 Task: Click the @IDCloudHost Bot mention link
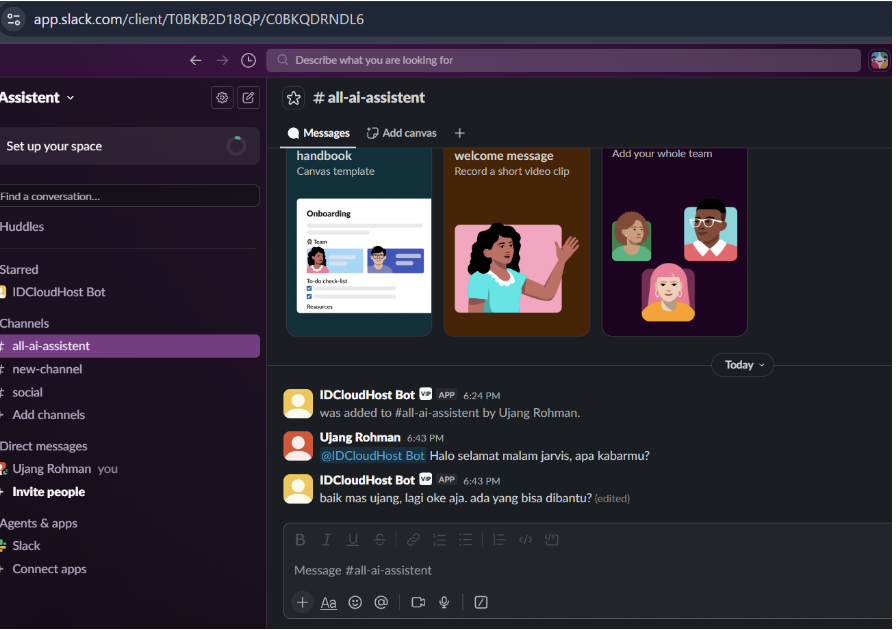pyautogui.click(x=373, y=456)
